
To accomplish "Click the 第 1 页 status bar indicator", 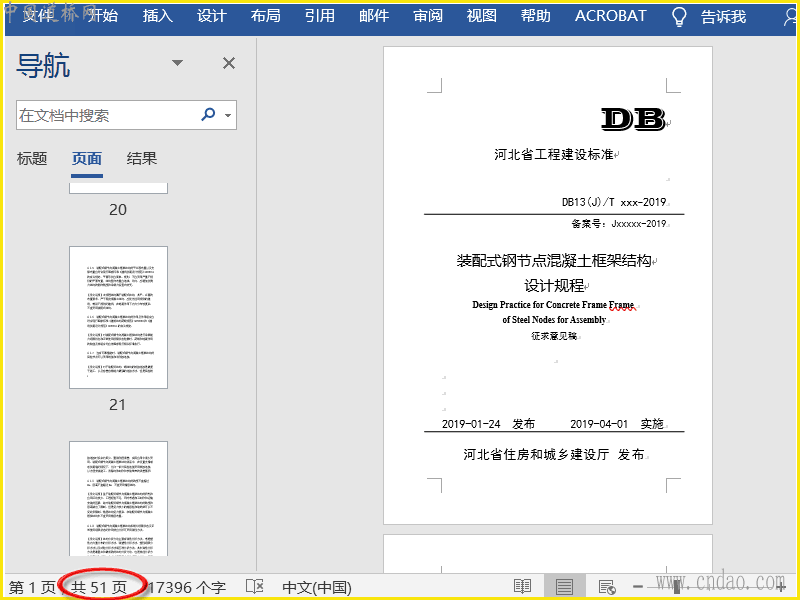I will click(32, 588).
